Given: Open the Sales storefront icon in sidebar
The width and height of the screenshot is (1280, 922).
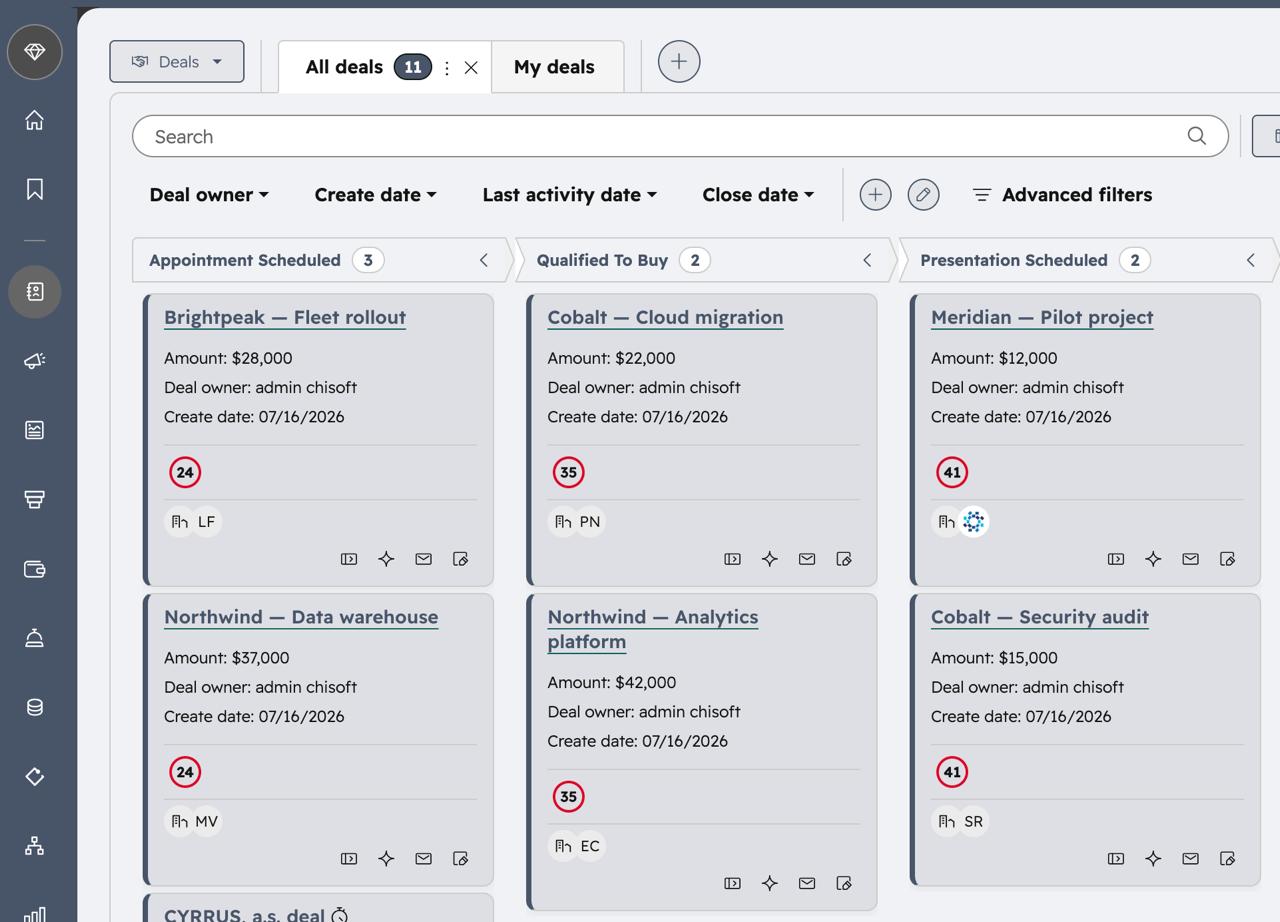Looking at the screenshot, I should point(35,499).
